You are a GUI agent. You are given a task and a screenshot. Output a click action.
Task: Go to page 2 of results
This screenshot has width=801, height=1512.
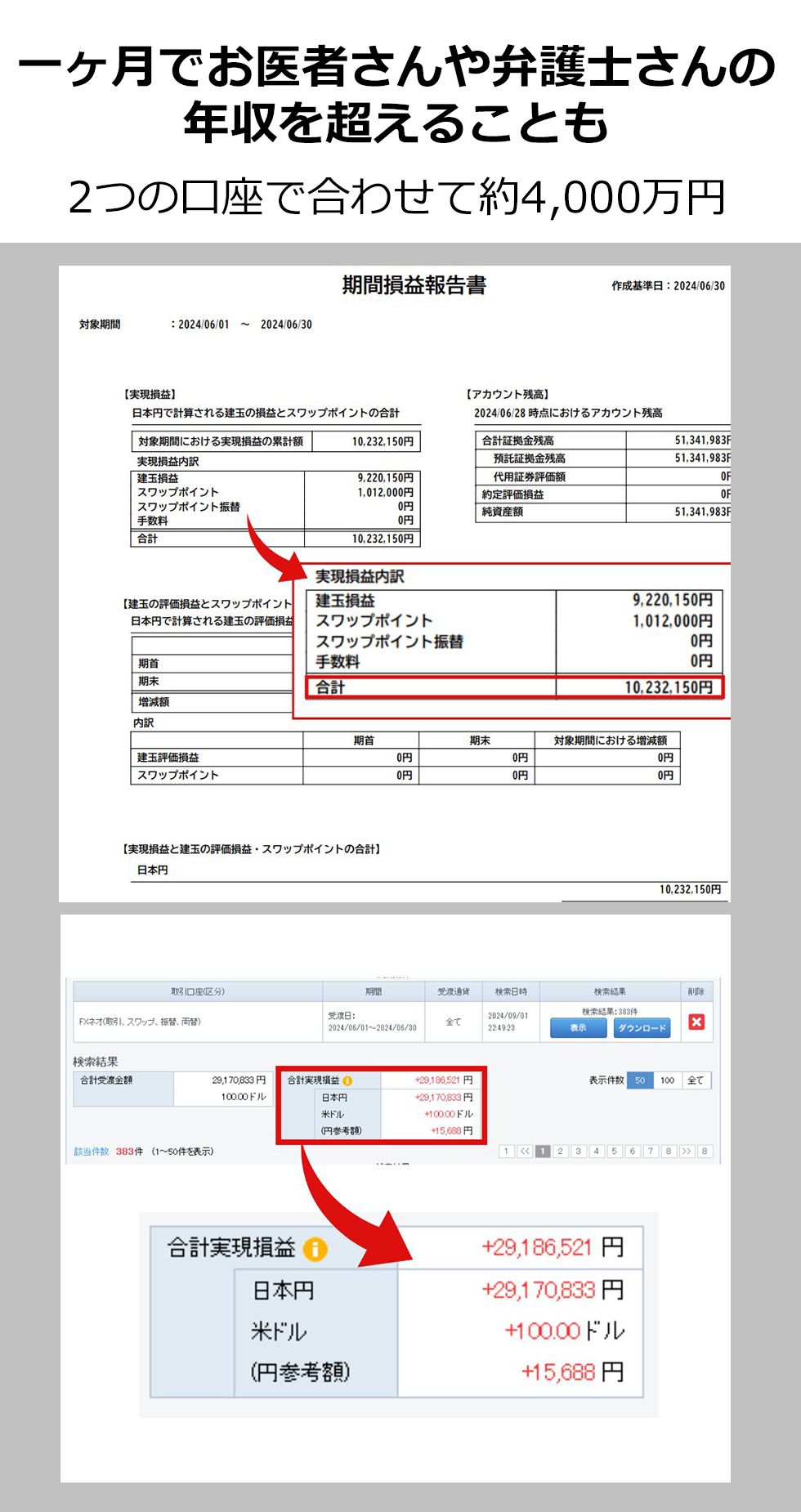coord(561,1151)
